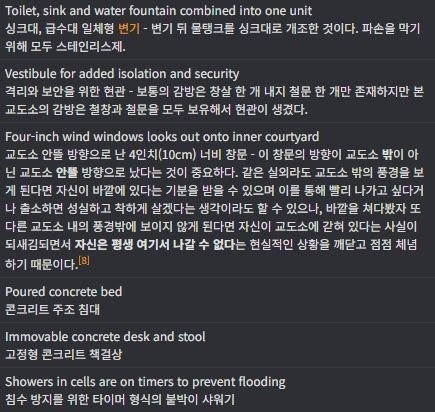Click 'Showers in cells are on timers' line

coord(145,382)
